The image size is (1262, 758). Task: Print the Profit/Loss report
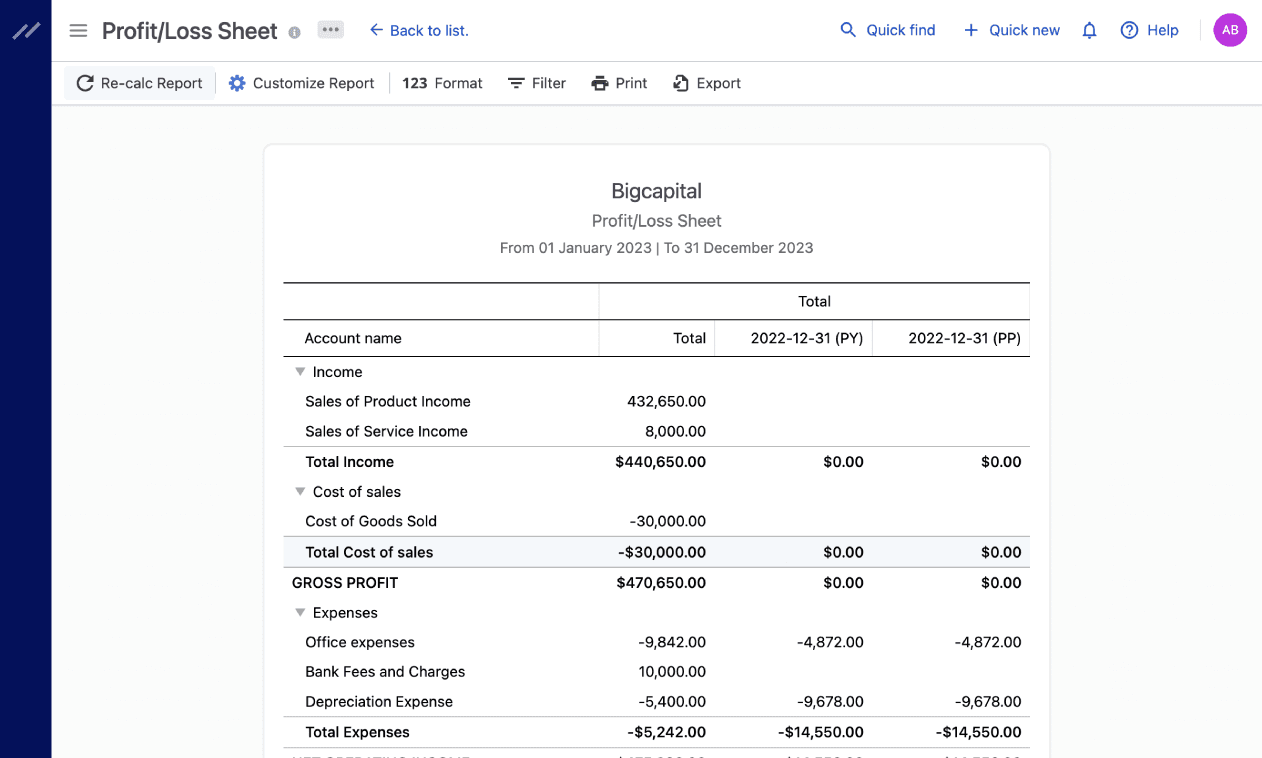point(619,83)
